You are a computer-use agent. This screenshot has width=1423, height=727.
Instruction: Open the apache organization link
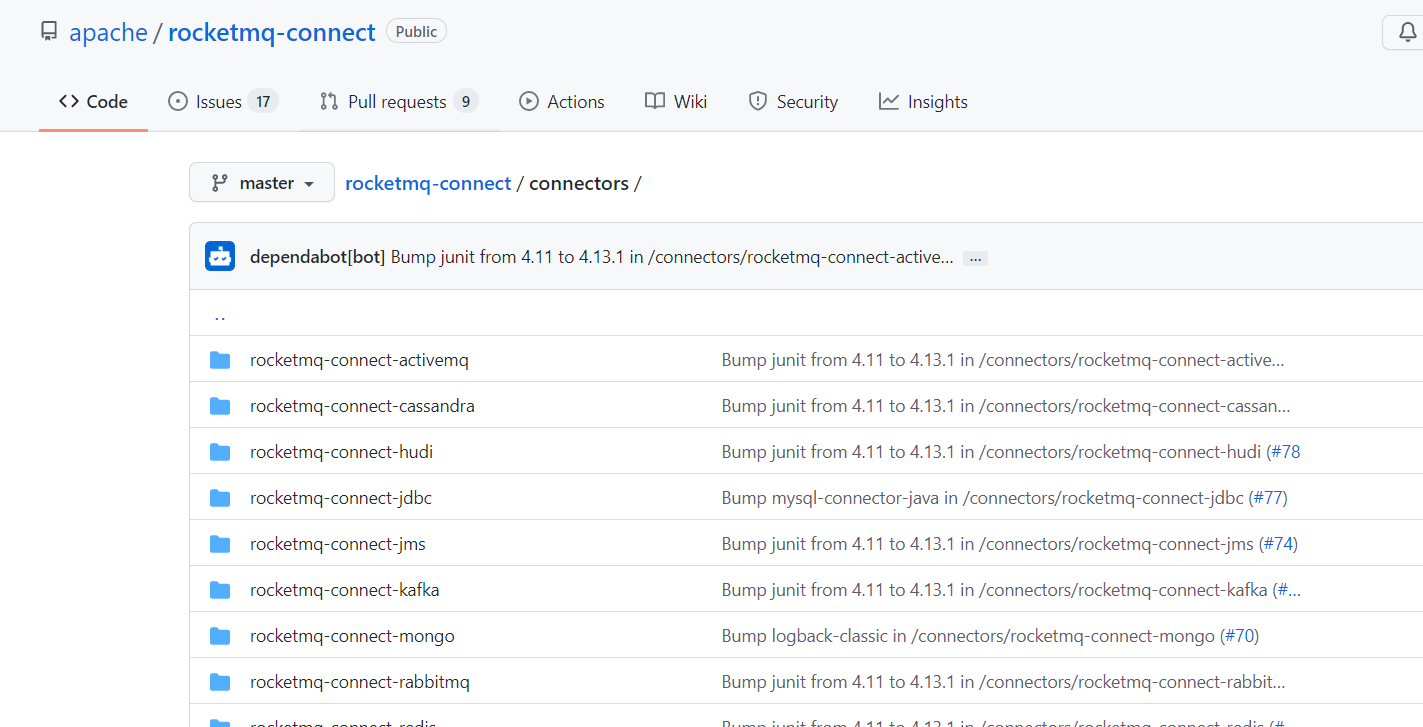click(108, 32)
